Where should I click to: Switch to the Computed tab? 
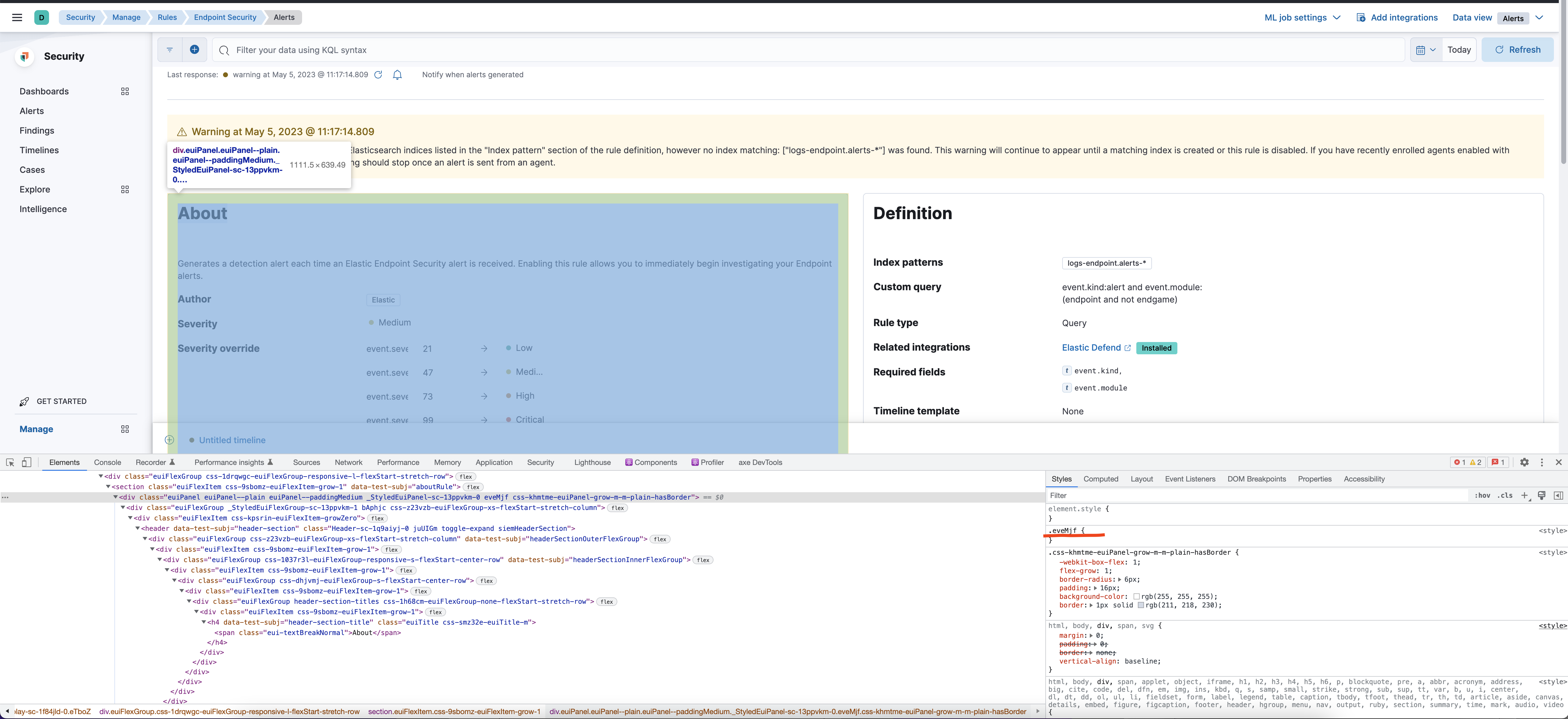[1100, 479]
